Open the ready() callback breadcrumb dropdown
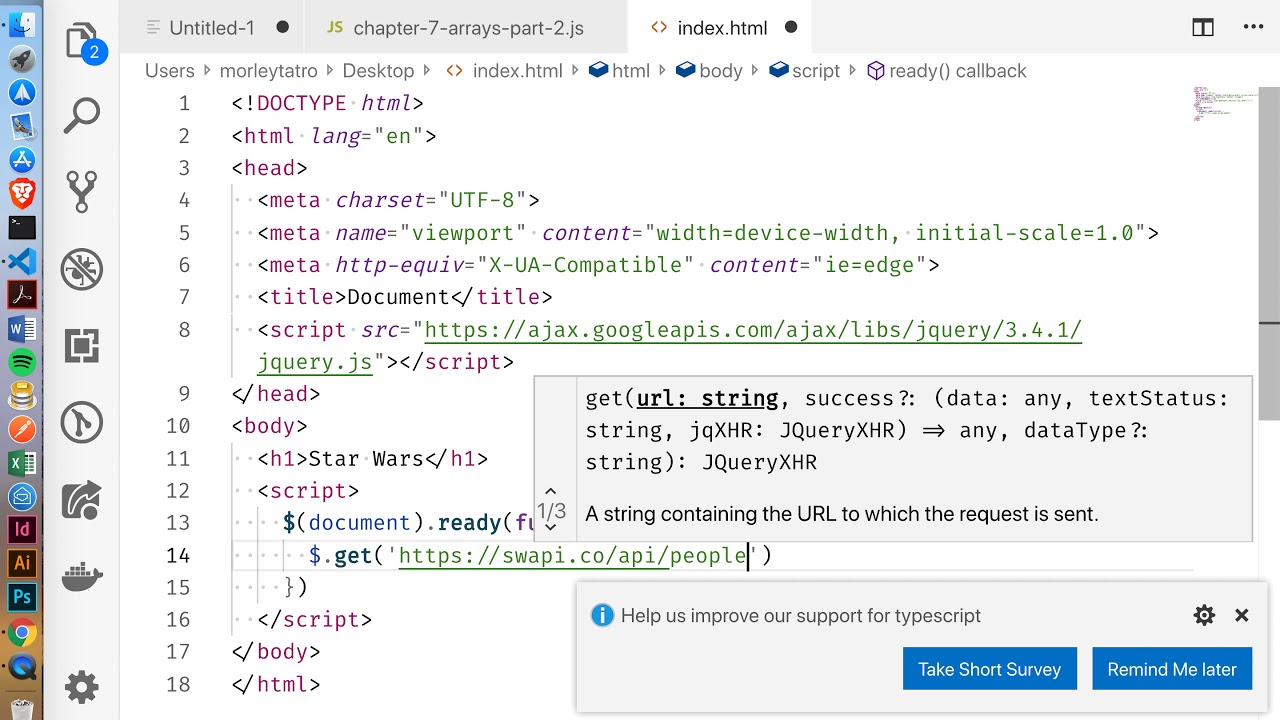The height and width of the screenshot is (720, 1280). [946, 71]
